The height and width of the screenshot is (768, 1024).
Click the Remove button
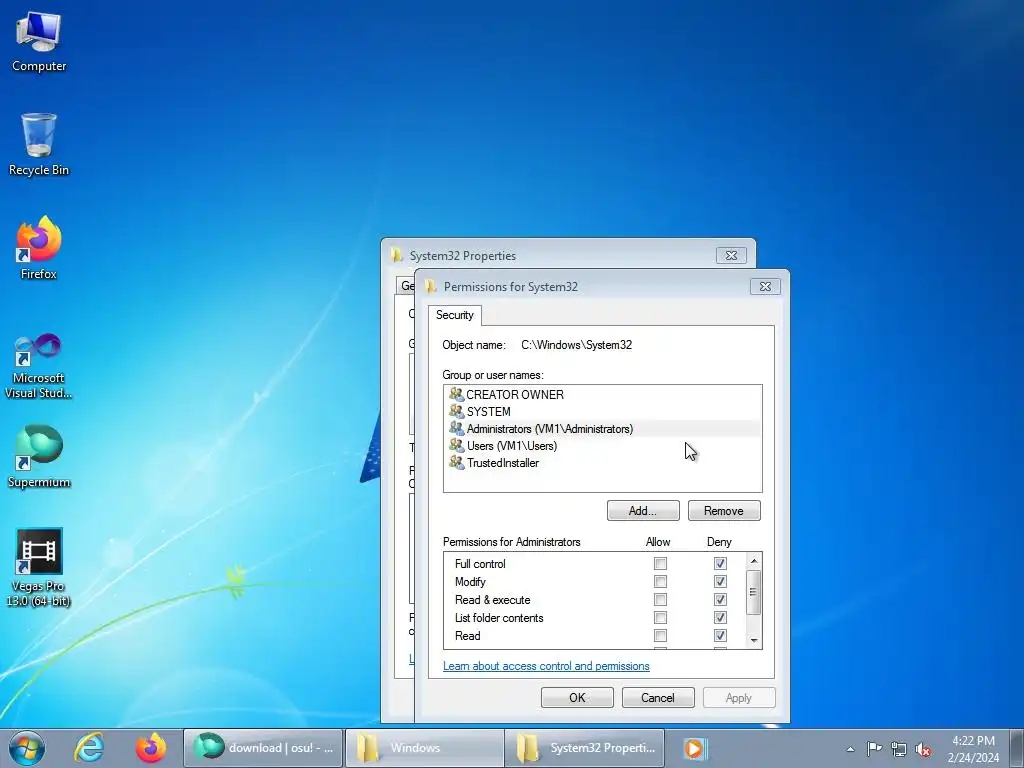click(724, 511)
